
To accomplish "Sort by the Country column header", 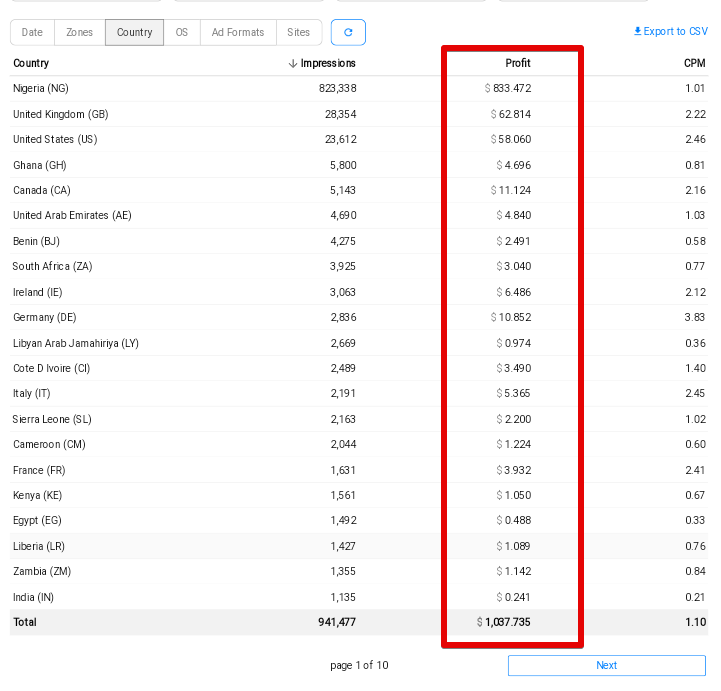I will point(31,64).
